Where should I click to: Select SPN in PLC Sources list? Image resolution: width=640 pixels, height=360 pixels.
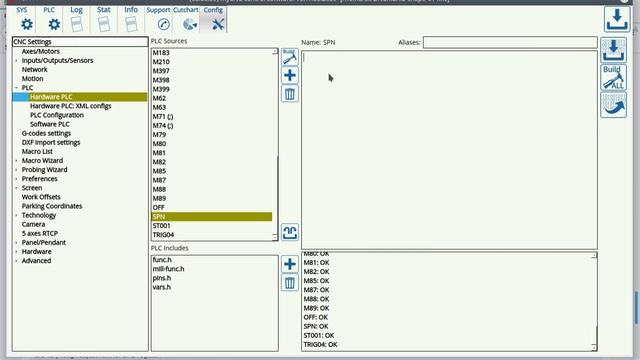point(212,217)
